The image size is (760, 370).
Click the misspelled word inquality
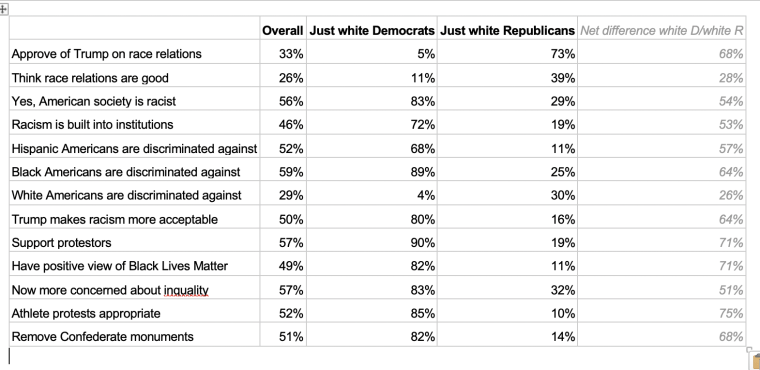(x=186, y=290)
